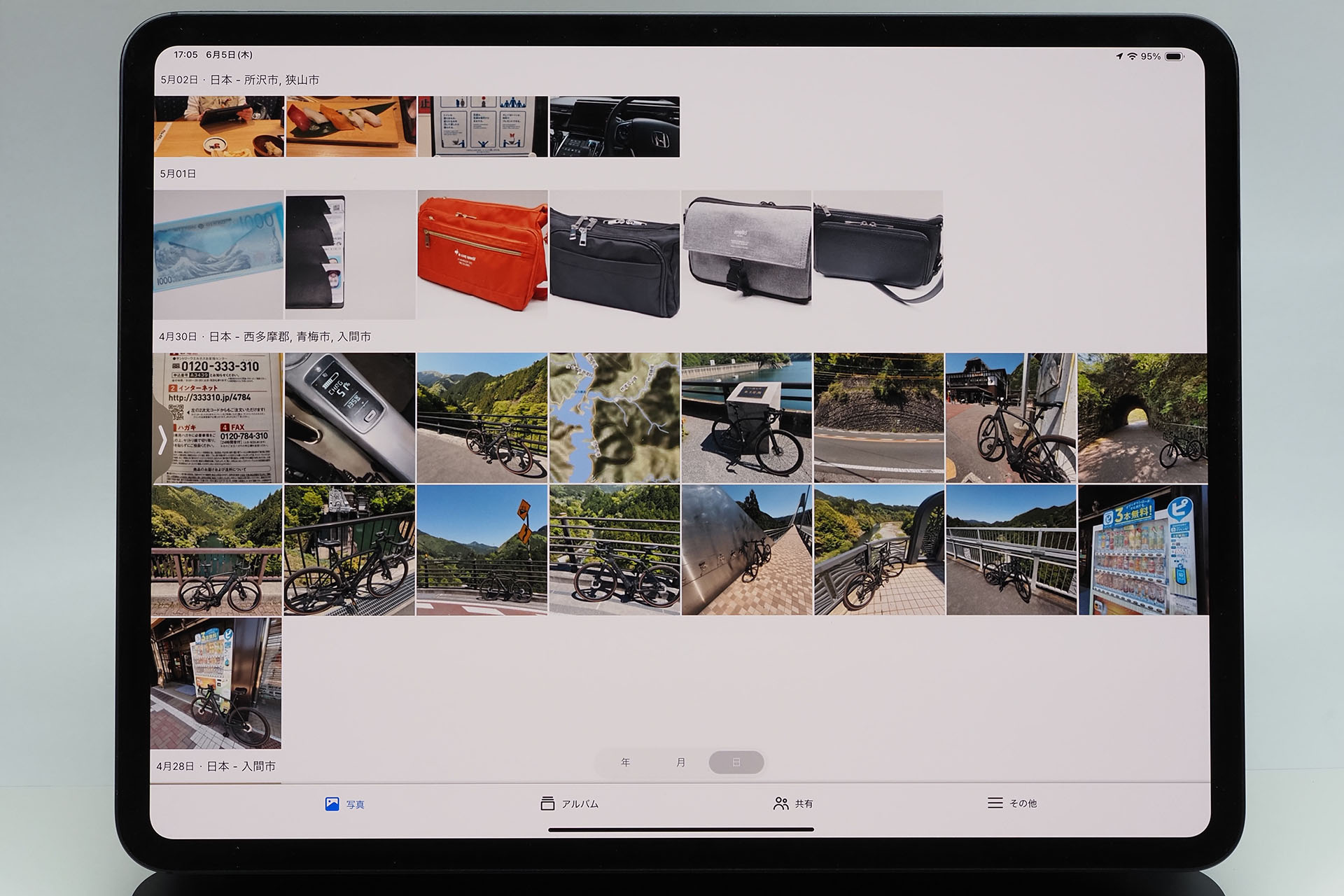The height and width of the screenshot is (896, 1344).
Task: Open the tablet on restaurant table photo
Action: 219,127
